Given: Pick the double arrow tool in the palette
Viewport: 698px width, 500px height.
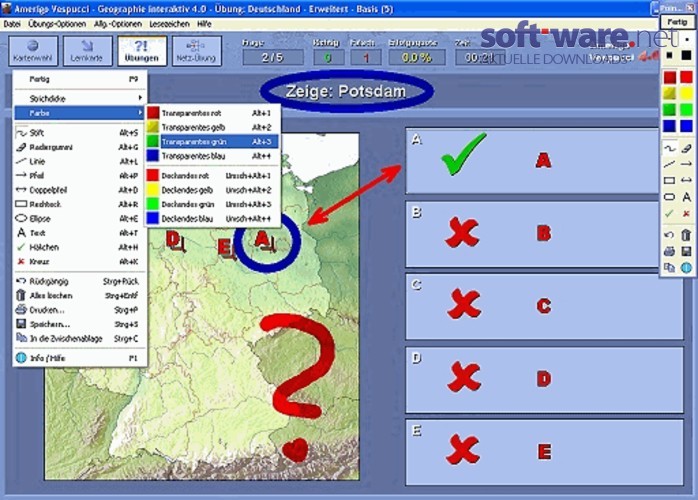Looking at the screenshot, I should tap(686, 180).
